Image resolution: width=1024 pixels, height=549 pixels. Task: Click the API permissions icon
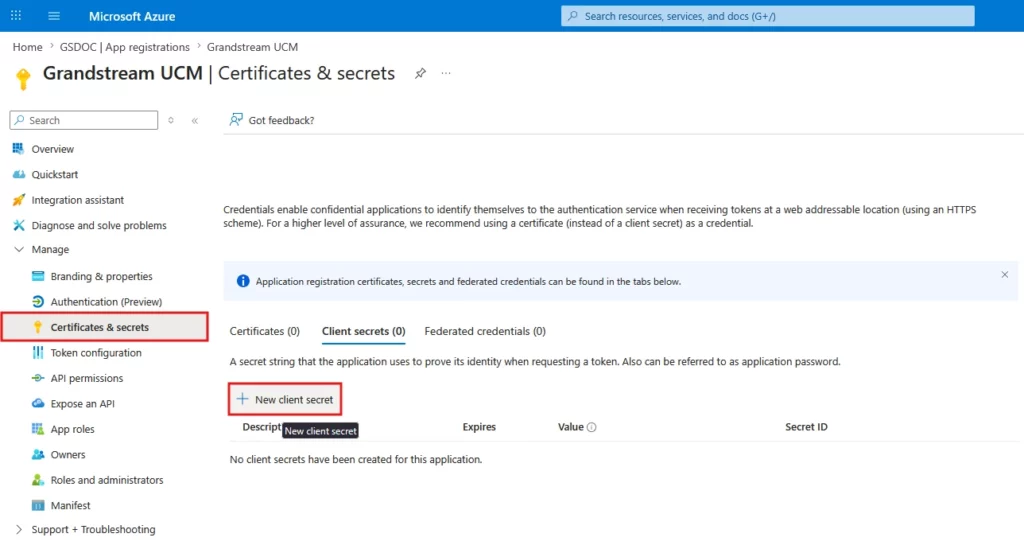[38, 378]
